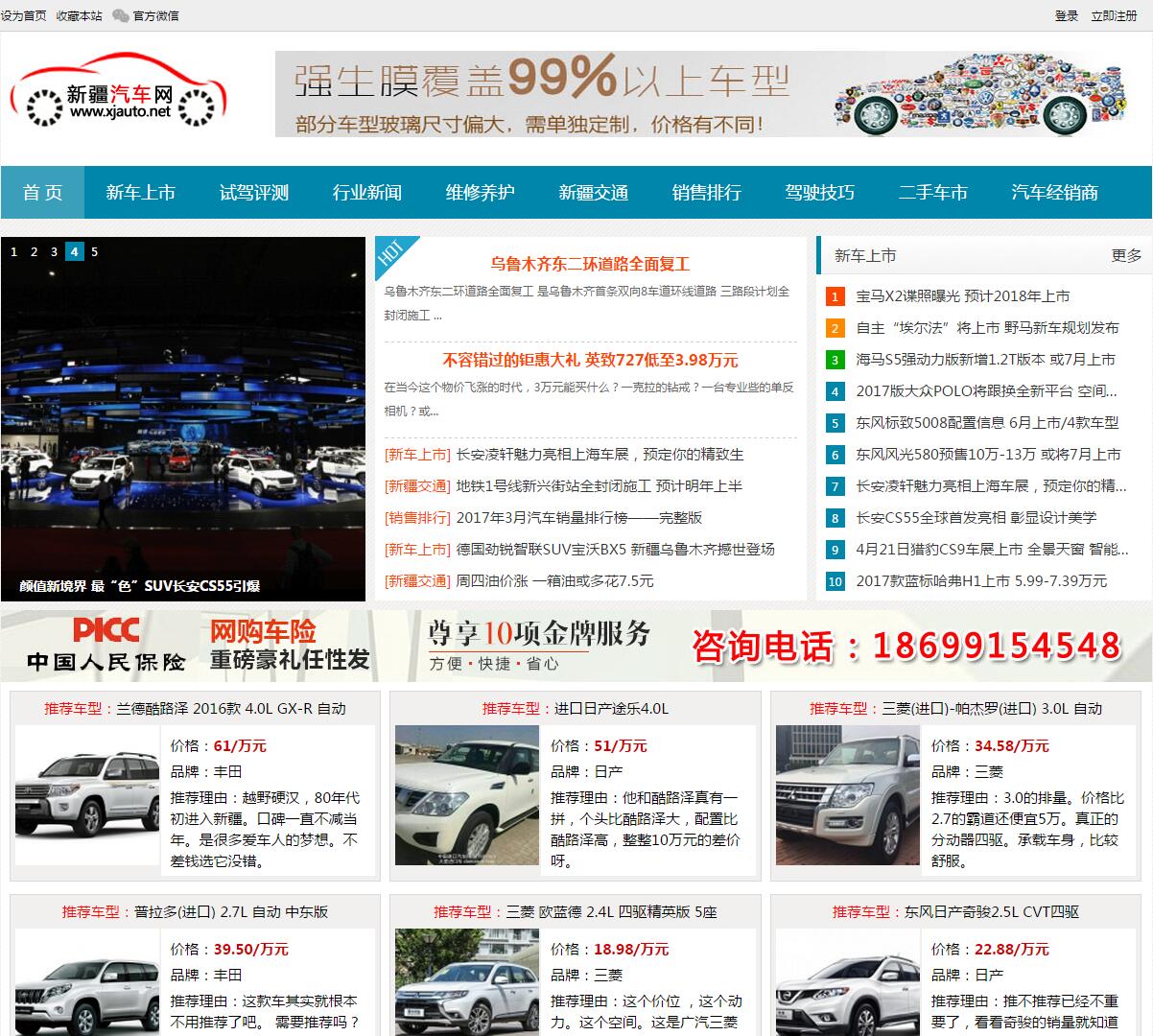Click 更多 in 新车上市 sidebar
1153x1036 pixels.
[x=1126, y=255]
